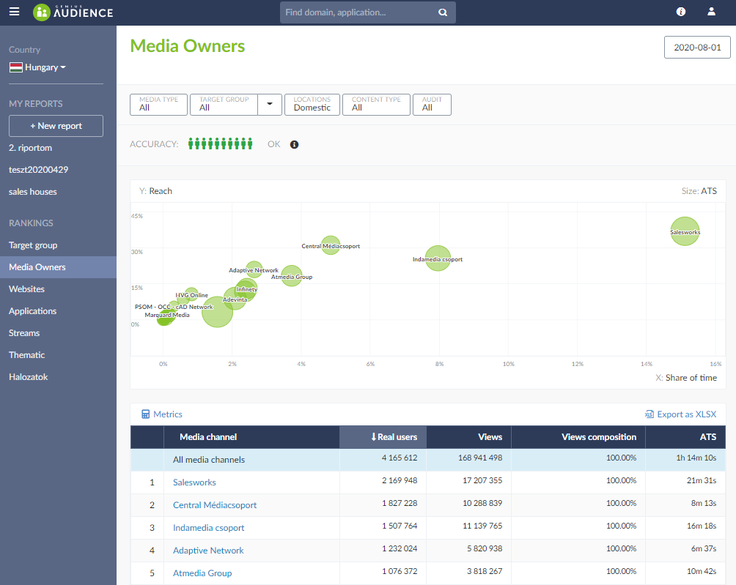Click the All media channels row

coord(428,460)
